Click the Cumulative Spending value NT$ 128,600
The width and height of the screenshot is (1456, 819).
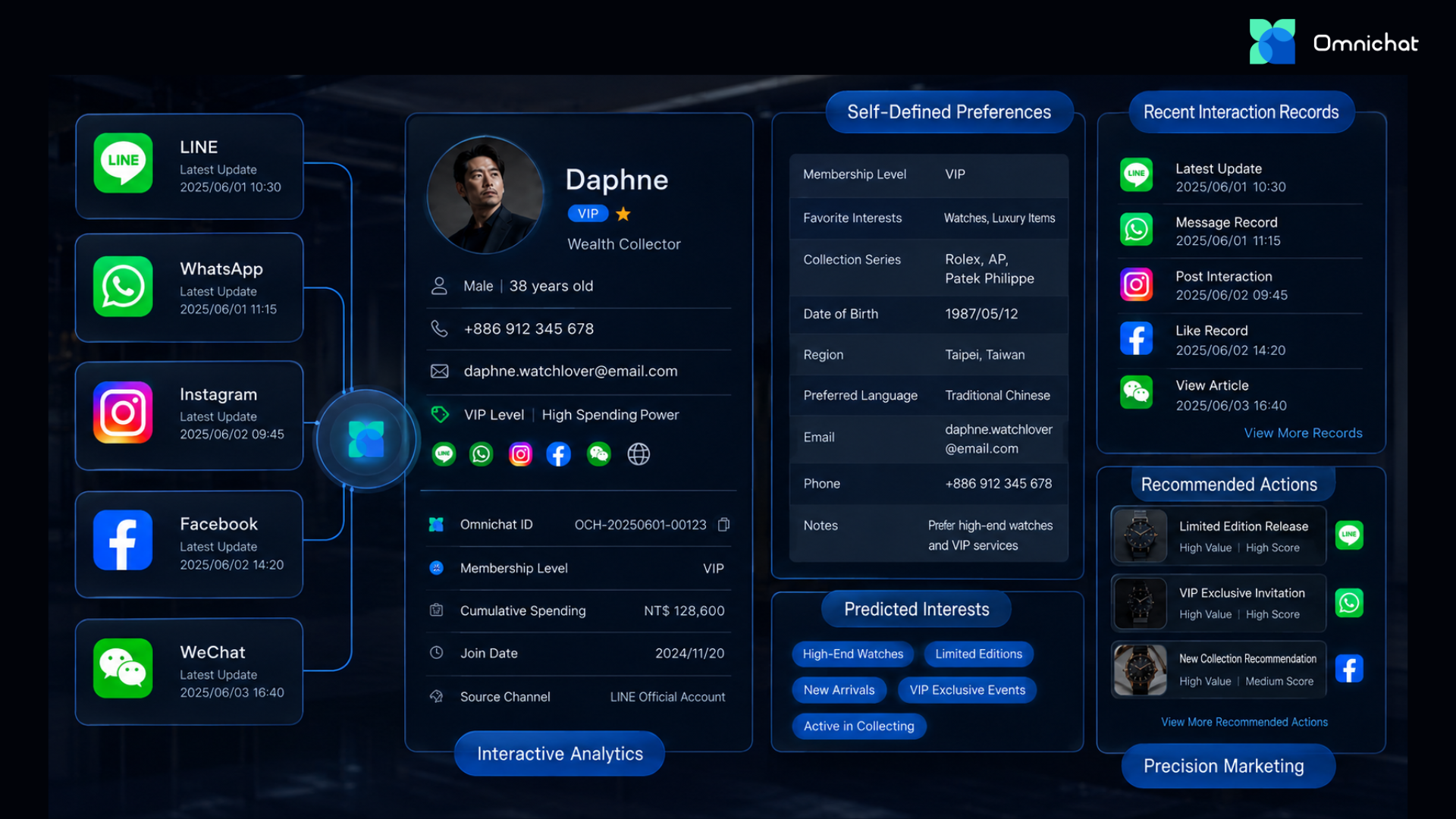tap(684, 610)
